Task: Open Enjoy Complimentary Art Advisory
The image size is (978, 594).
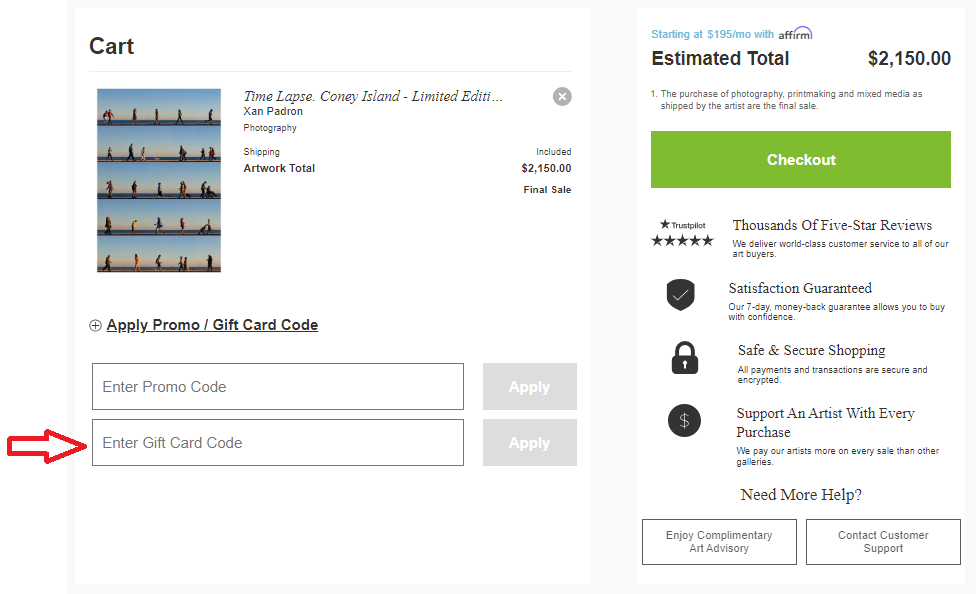Action: (719, 542)
